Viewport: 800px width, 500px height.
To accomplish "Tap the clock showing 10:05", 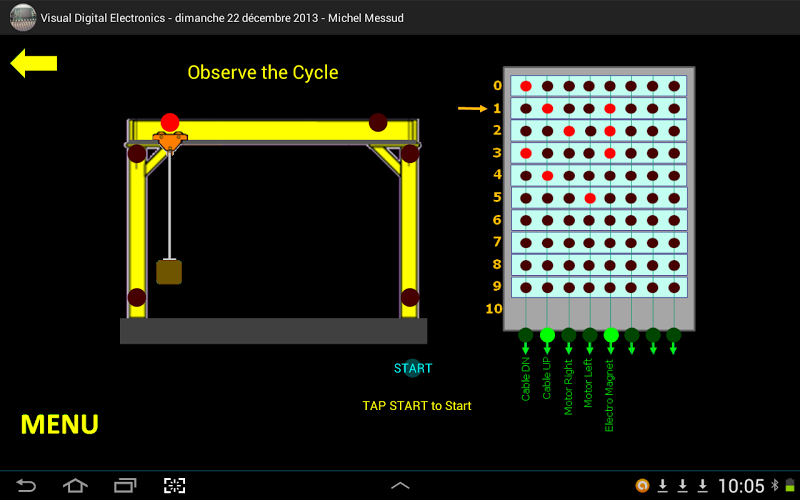I will coord(741,486).
